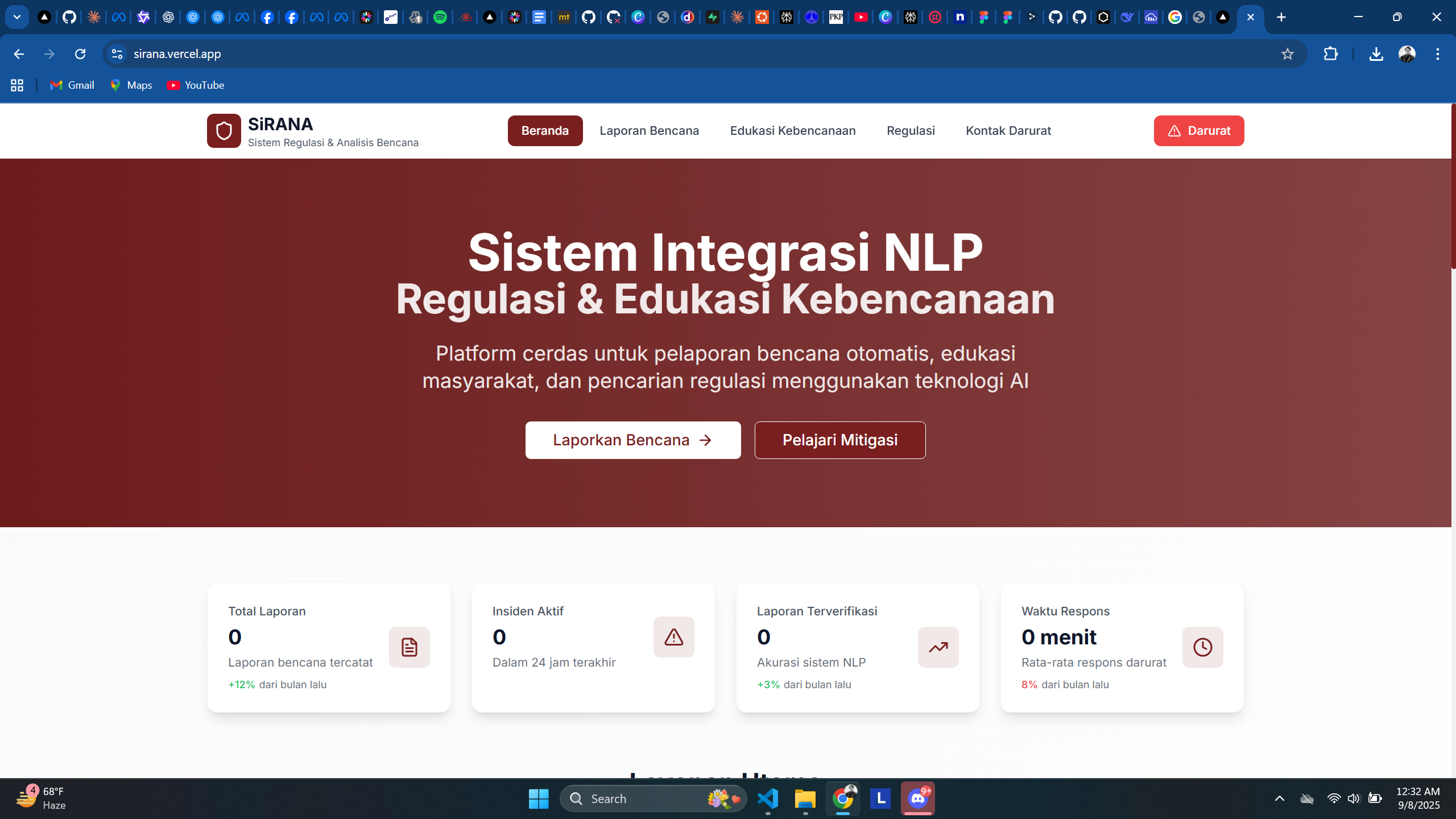Open the browser Extensions puzzle icon
1456x819 pixels.
click(1330, 54)
